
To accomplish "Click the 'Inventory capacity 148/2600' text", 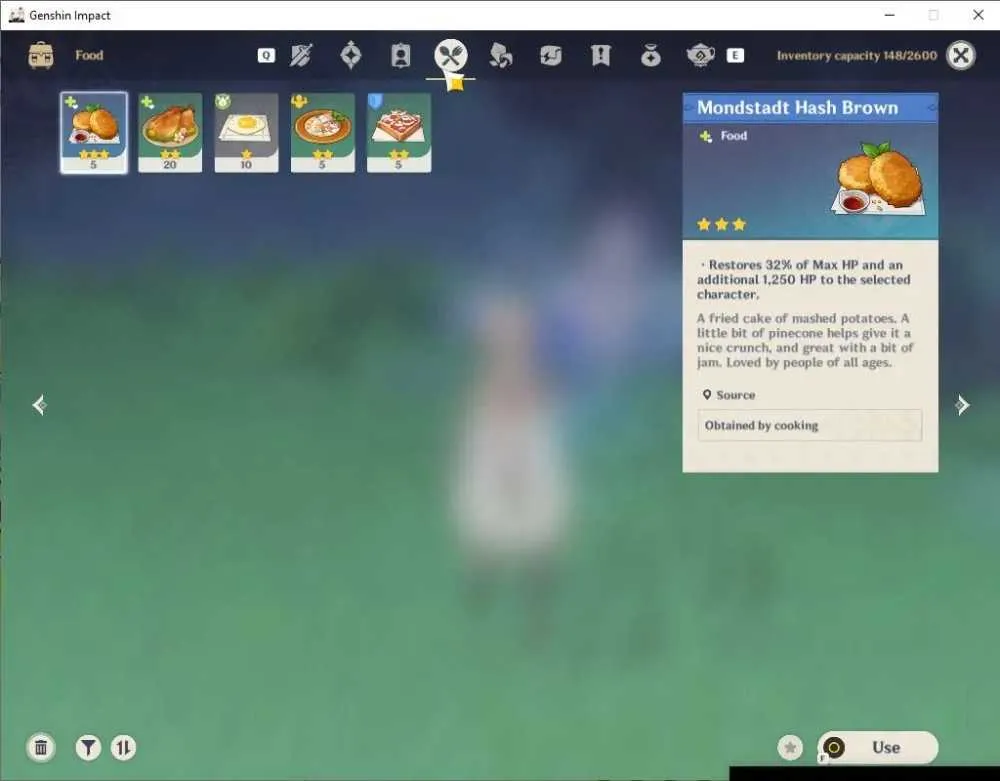I will click(857, 55).
